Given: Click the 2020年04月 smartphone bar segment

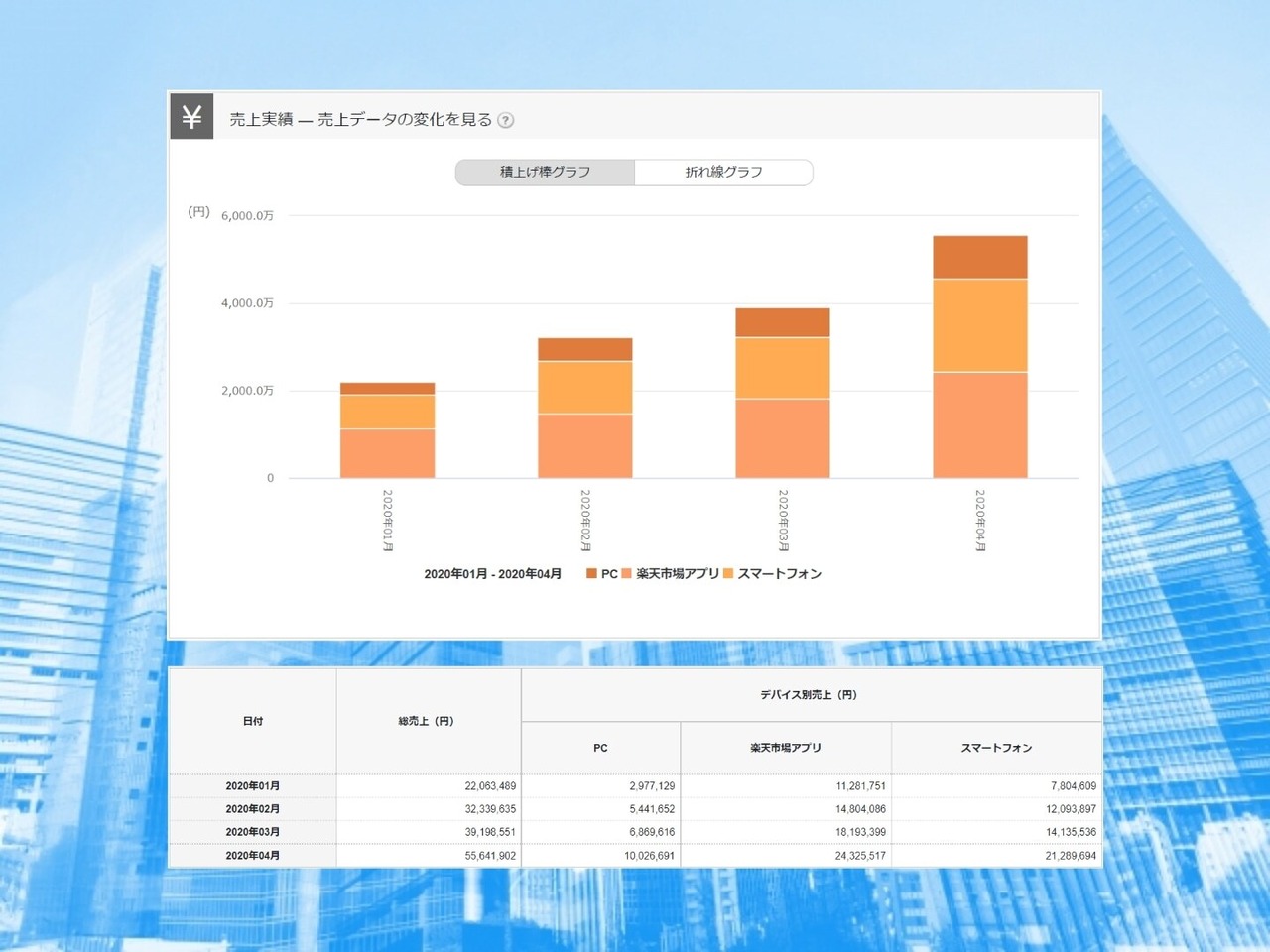Looking at the screenshot, I should [x=980, y=326].
